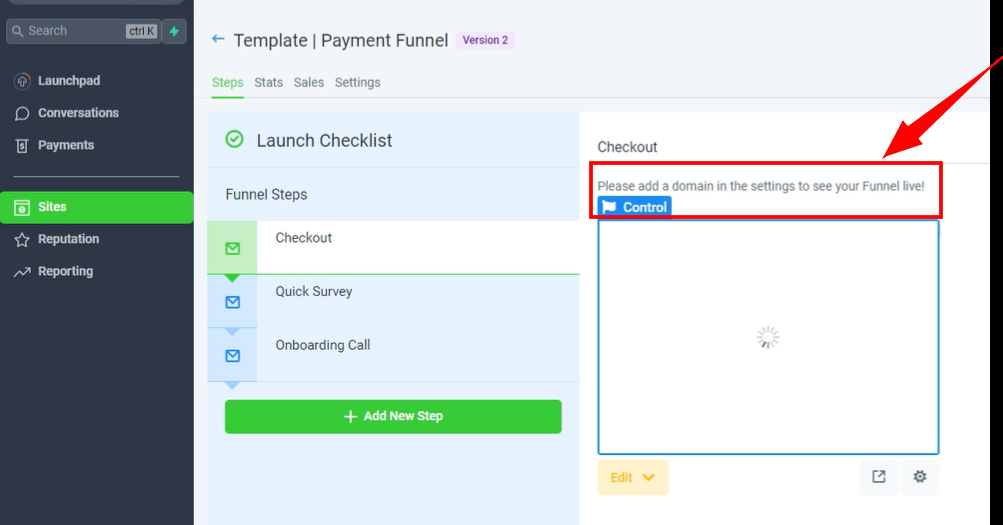The image size is (1003, 525).
Task: Go to the Settings tab
Action: [357, 82]
